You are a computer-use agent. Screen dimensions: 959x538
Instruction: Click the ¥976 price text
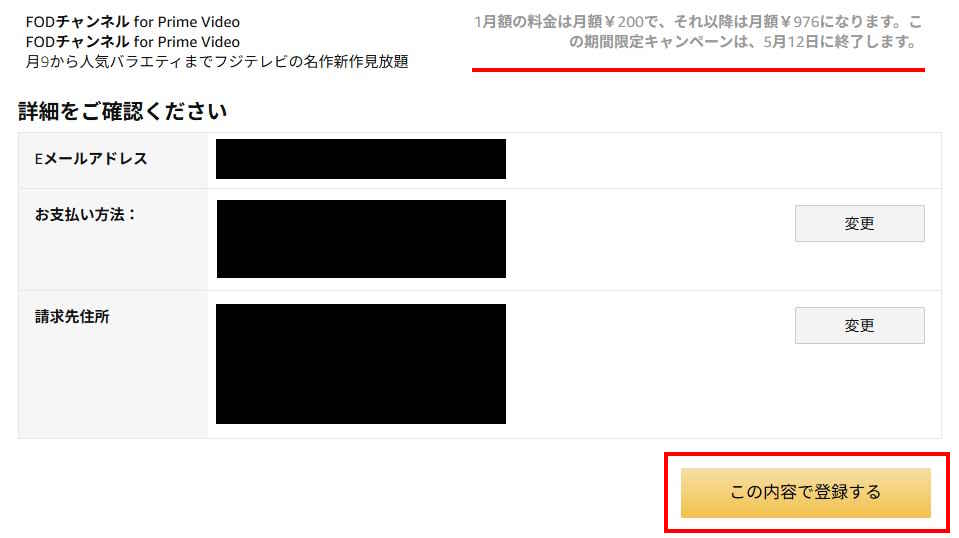(799, 22)
